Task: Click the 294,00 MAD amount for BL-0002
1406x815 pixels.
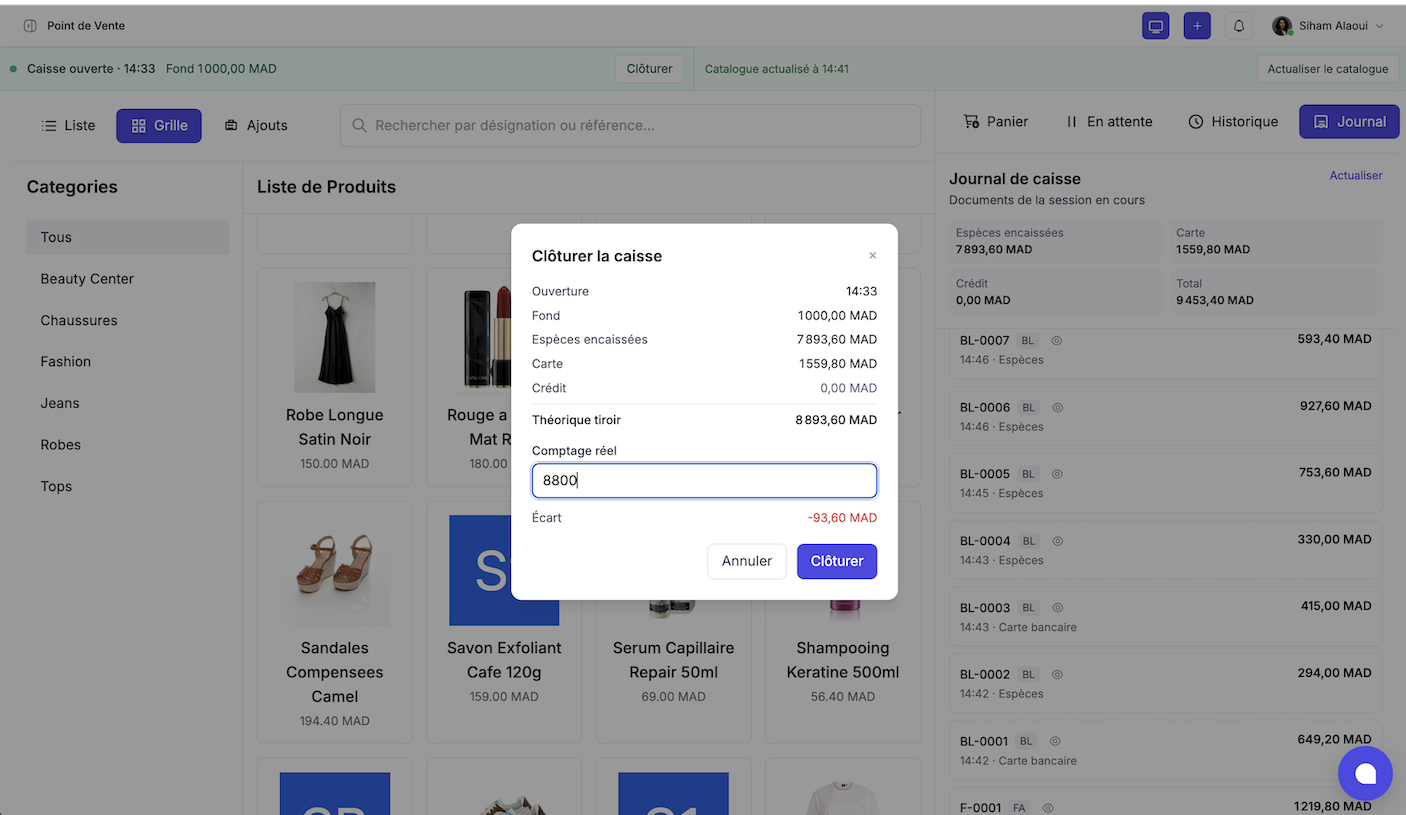Action: [1334, 674]
